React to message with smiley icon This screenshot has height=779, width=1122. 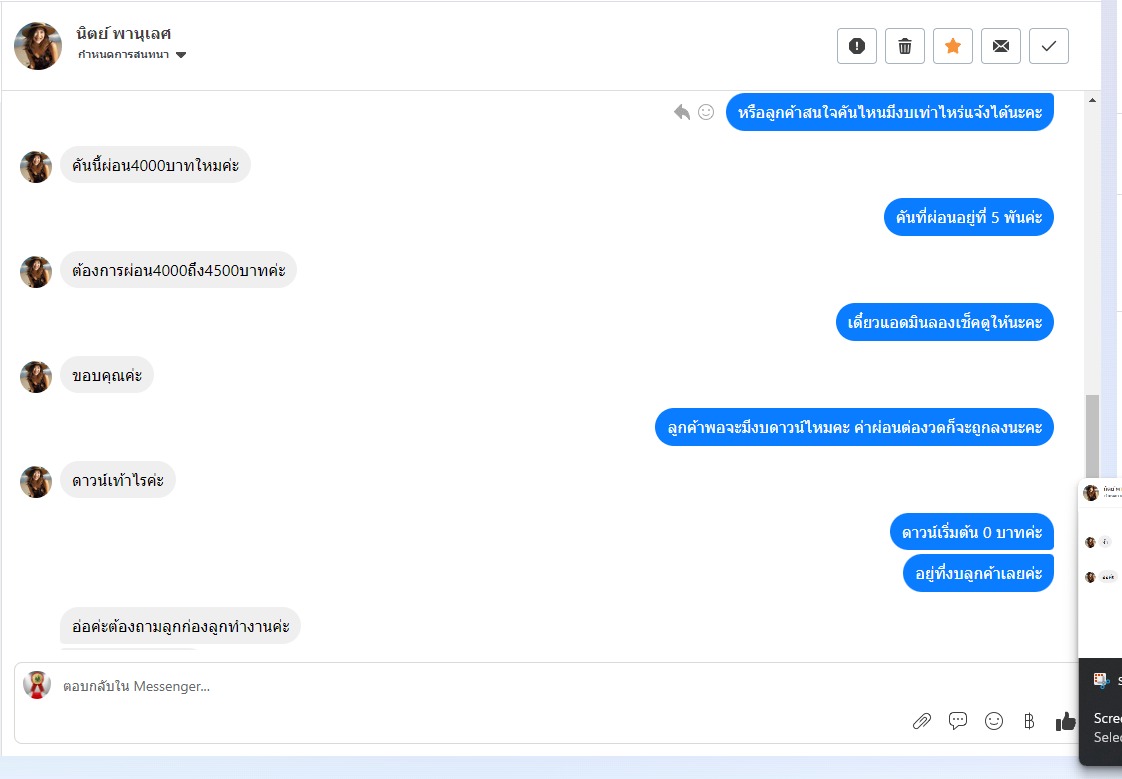tap(706, 112)
